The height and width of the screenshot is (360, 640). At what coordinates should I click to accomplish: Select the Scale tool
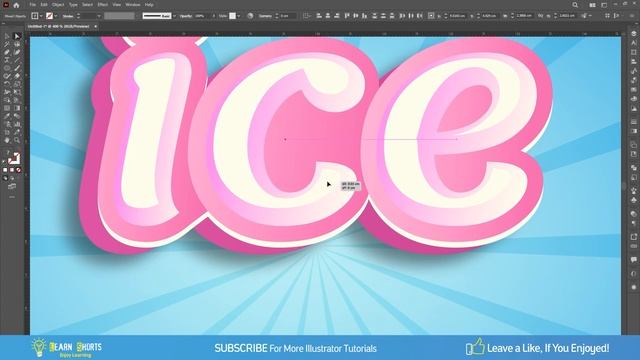[x=17, y=84]
